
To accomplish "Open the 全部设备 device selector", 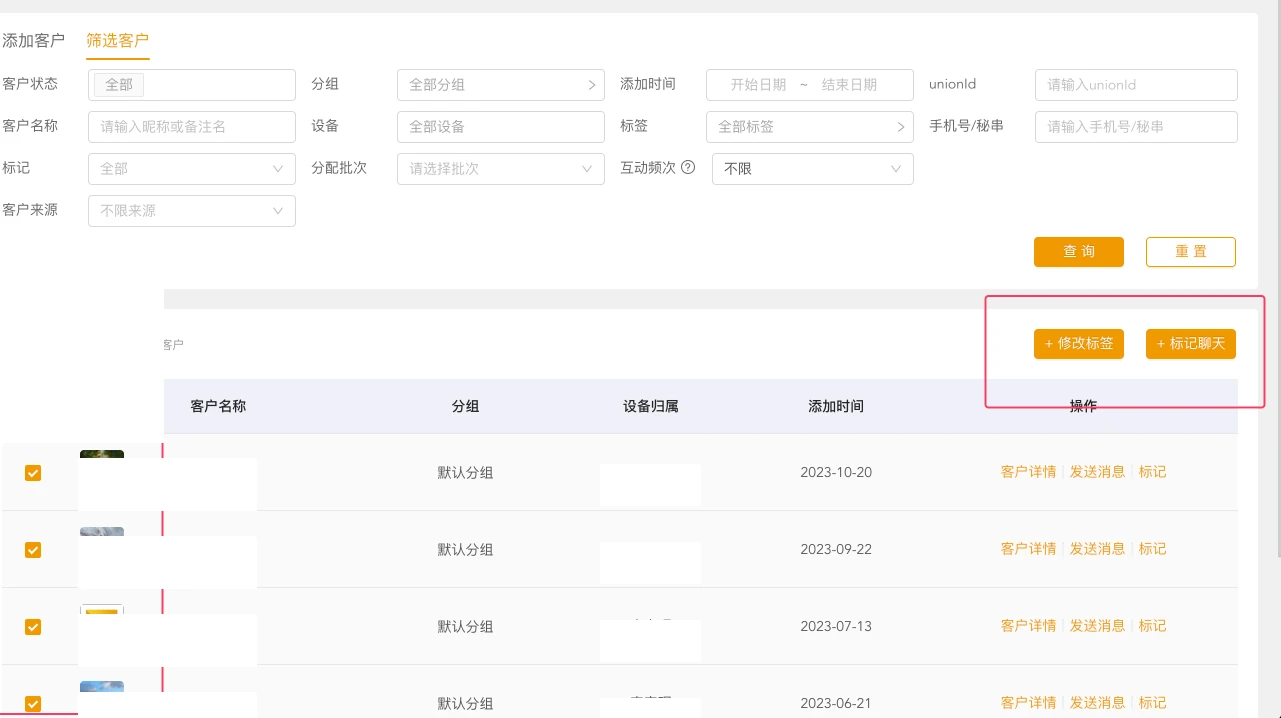I will 500,127.
